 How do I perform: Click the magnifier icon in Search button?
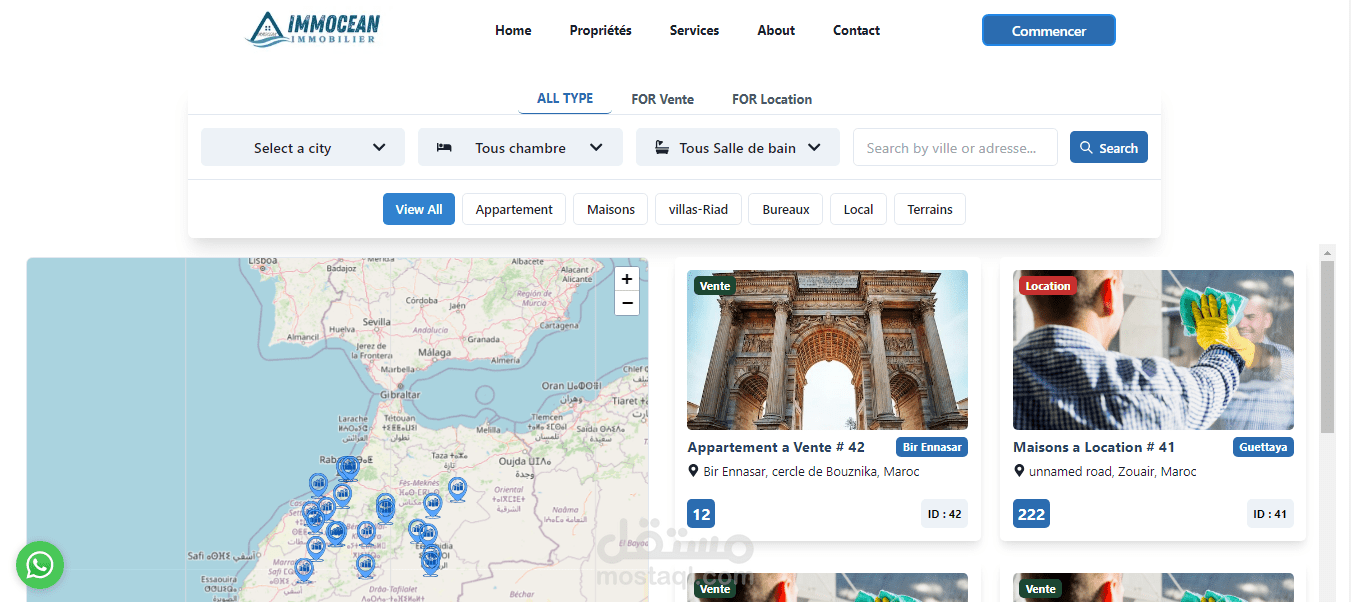tap(1087, 148)
